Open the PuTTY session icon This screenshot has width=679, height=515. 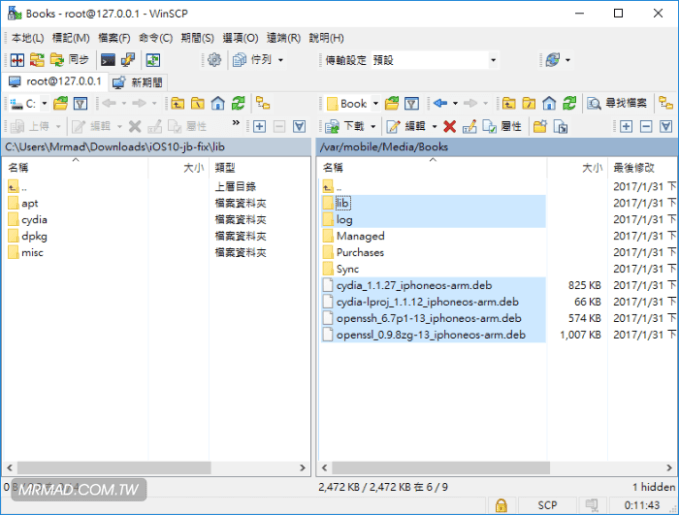128,60
